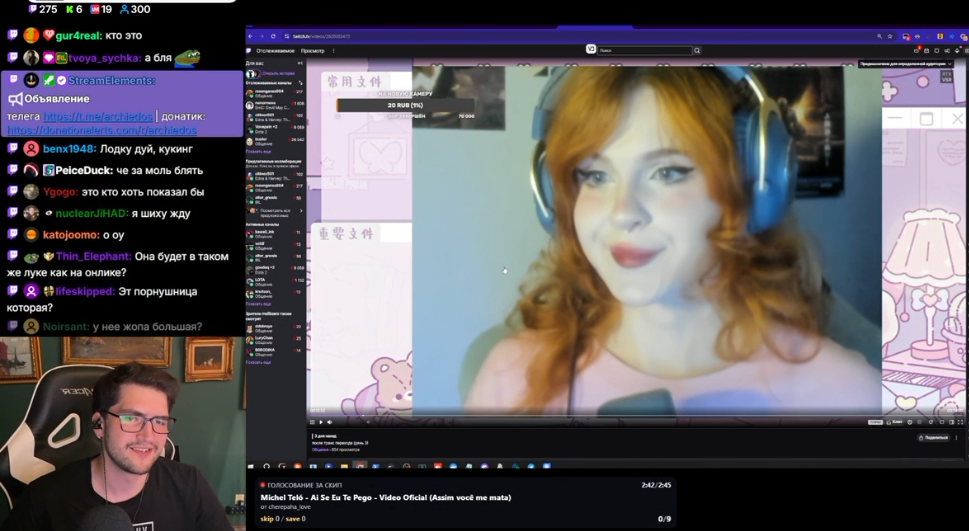Vote save on the current song
The height and width of the screenshot is (531, 969).
click(x=295, y=519)
